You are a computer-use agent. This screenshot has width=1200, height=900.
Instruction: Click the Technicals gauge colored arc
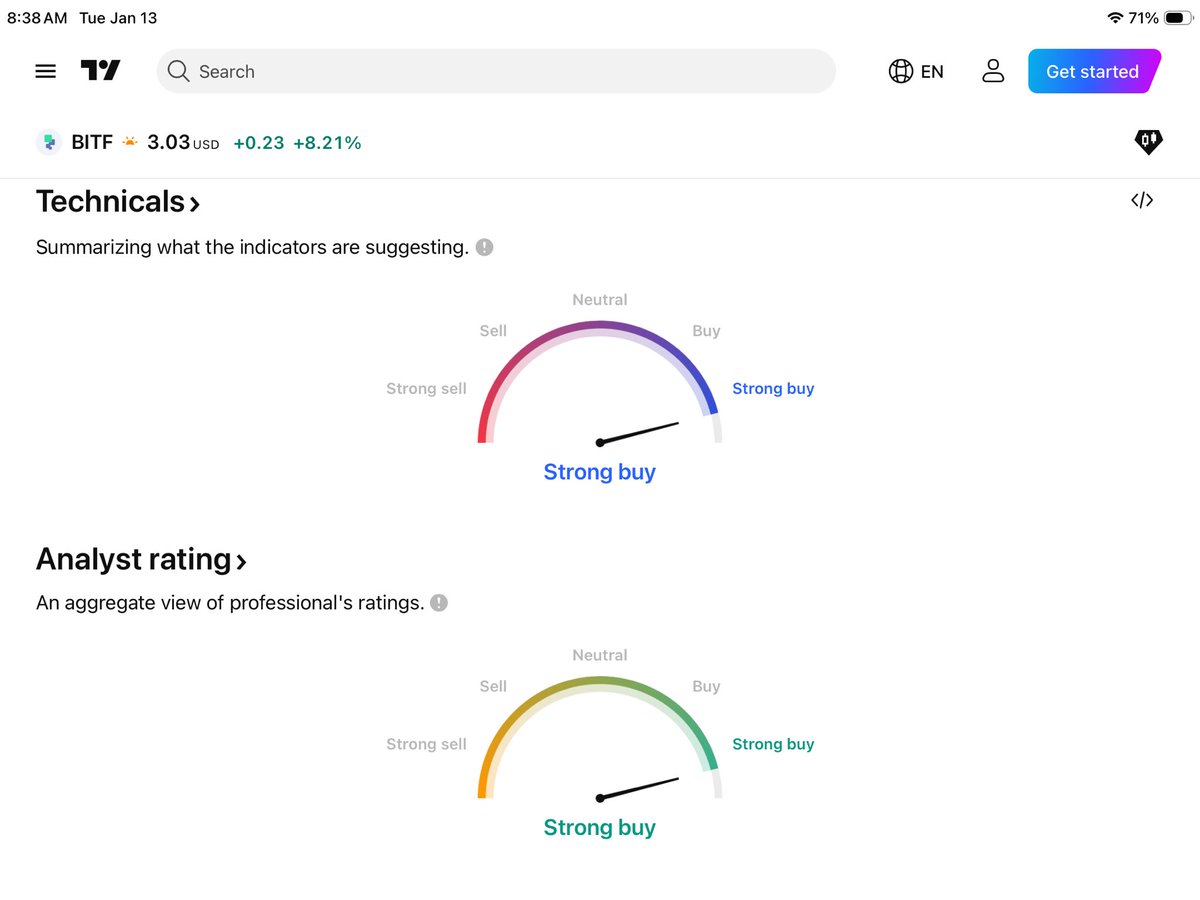coord(600,324)
